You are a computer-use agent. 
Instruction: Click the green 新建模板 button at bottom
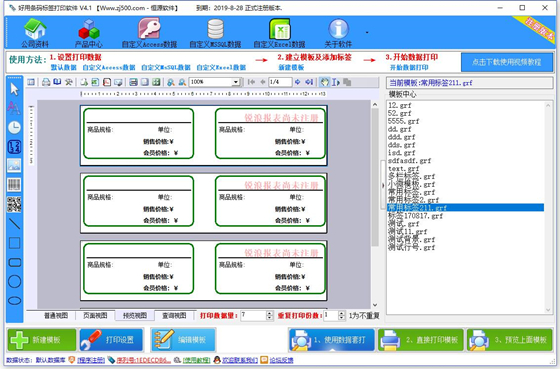(x=42, y=340)
